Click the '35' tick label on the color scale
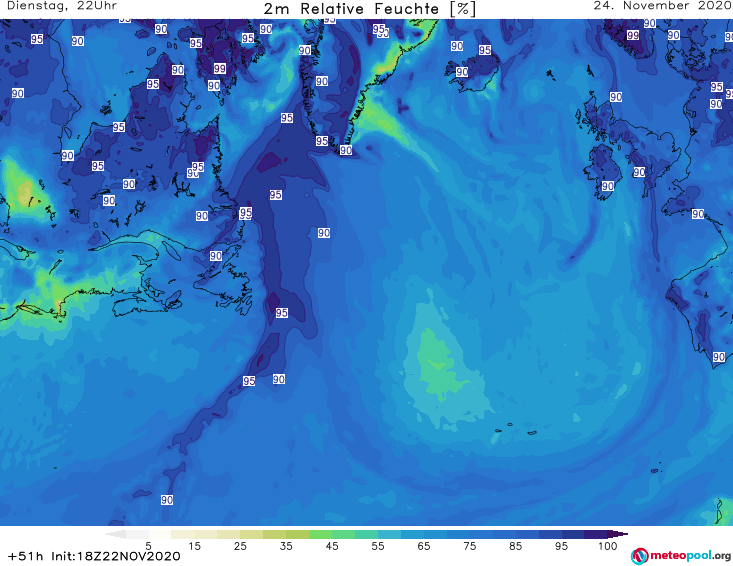Screen dimensions: 733x566 286,546
